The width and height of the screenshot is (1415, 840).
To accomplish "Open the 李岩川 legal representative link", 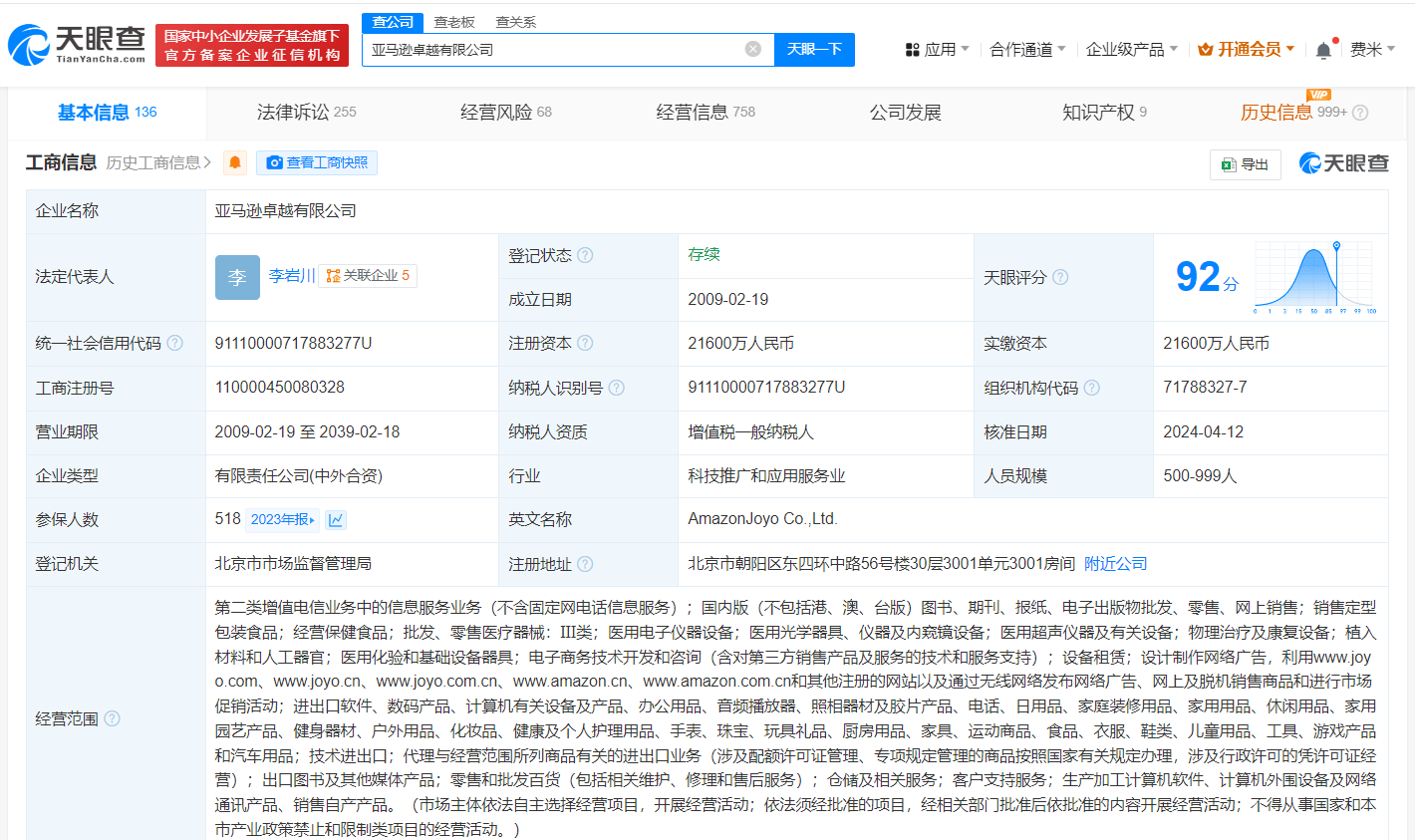I will pyautogui.click(x=291, y=276).
